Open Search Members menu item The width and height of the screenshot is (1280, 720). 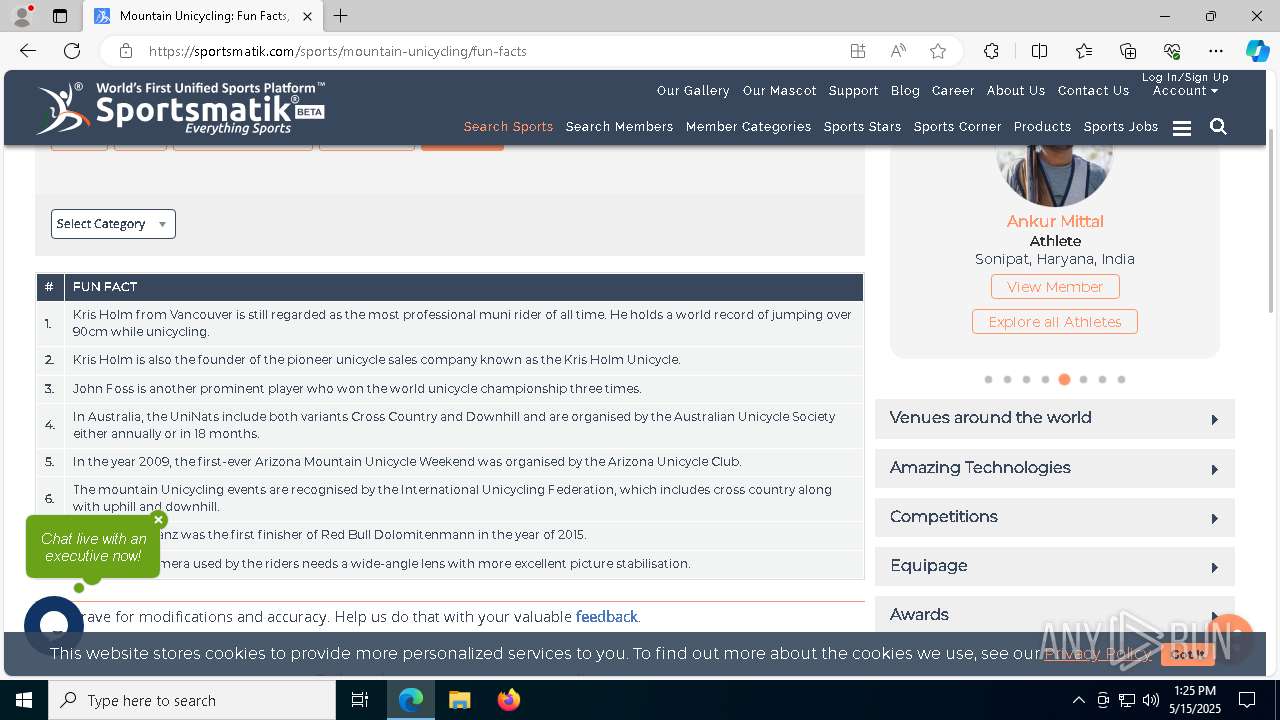(x=619, y=127)
